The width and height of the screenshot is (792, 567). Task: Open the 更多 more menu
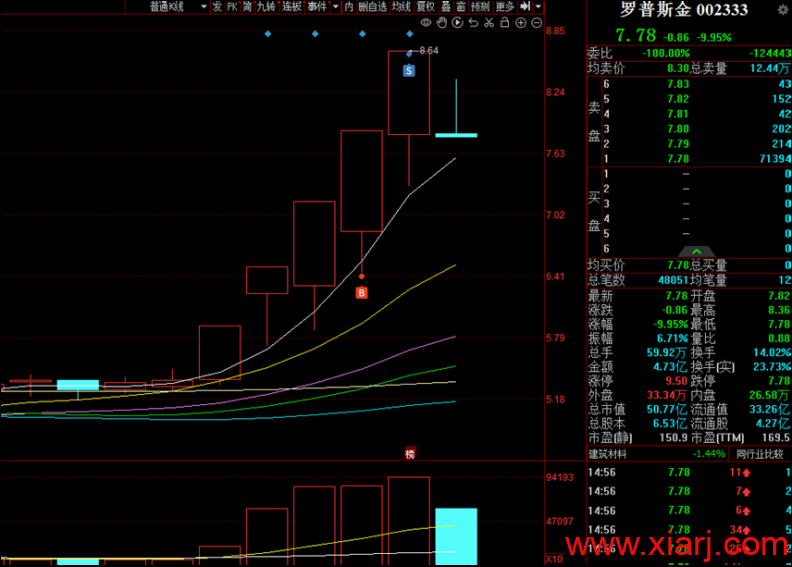[505, 7]
